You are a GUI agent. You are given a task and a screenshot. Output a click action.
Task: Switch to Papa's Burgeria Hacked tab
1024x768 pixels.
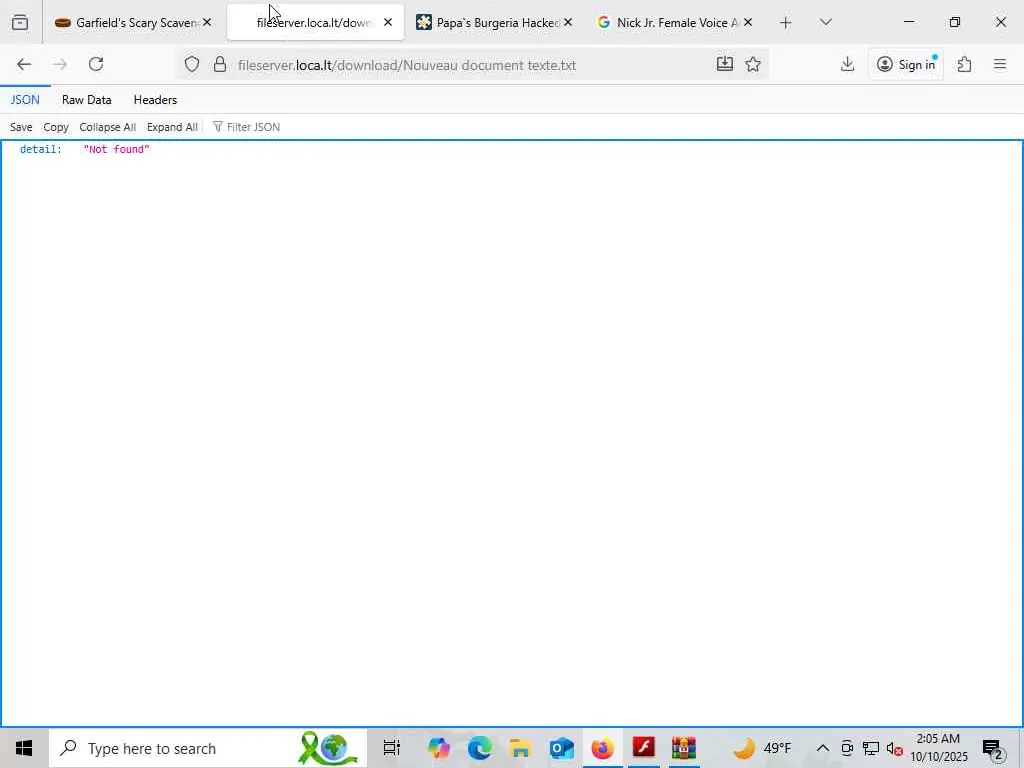click(x=496, y=23)
